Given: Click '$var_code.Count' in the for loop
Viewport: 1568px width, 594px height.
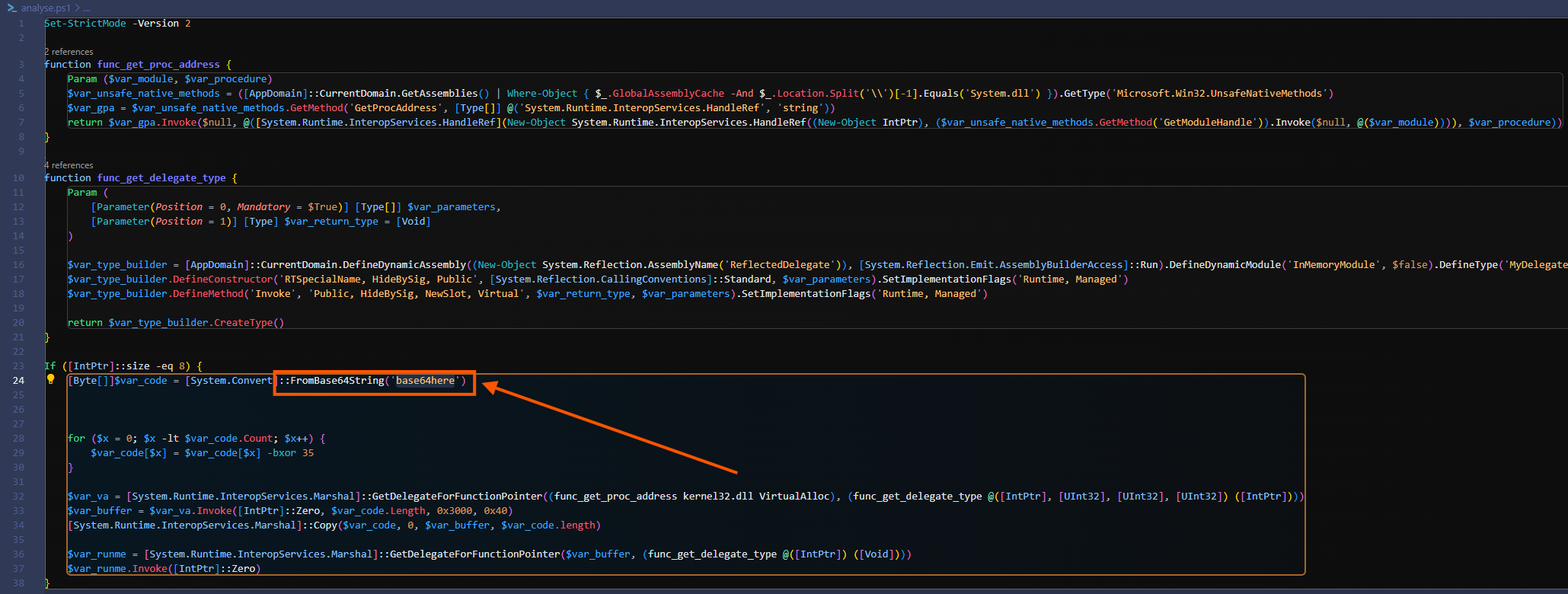Looking at the screenshot, I should (x=228, y=439).
